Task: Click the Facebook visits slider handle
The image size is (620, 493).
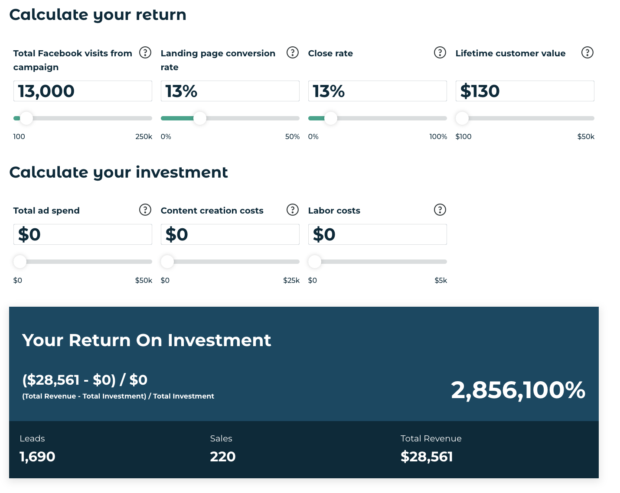Action: pos(26,118)
